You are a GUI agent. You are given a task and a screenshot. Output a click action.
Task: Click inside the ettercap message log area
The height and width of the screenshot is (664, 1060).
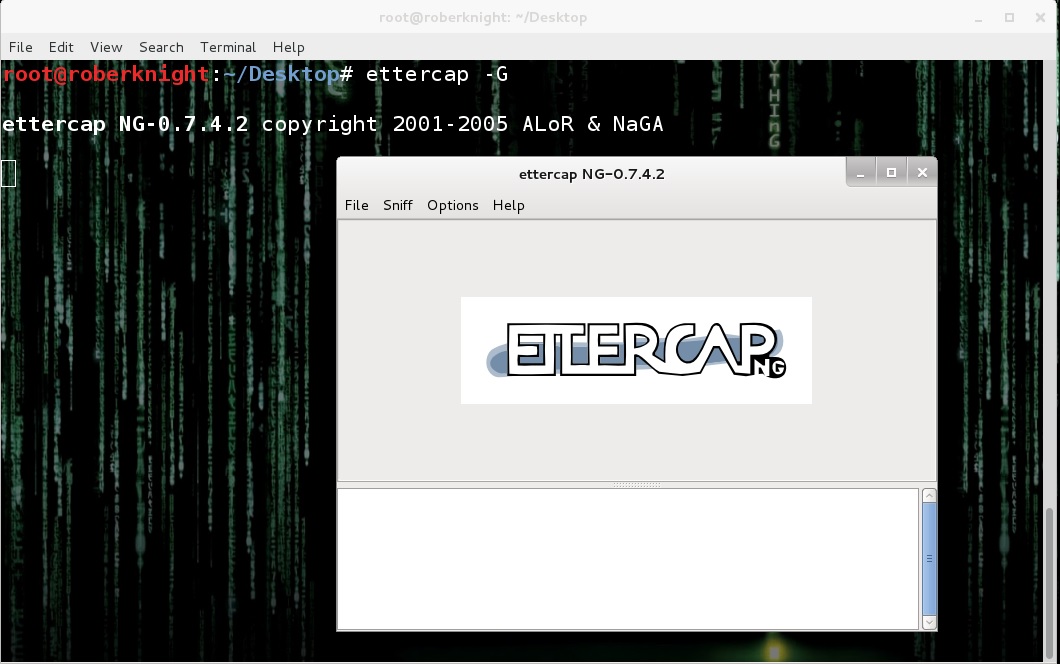click(x=628, y=559)
